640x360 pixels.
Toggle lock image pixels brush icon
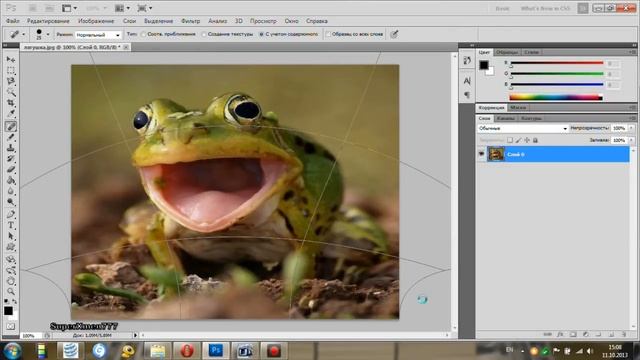point(518,140)
